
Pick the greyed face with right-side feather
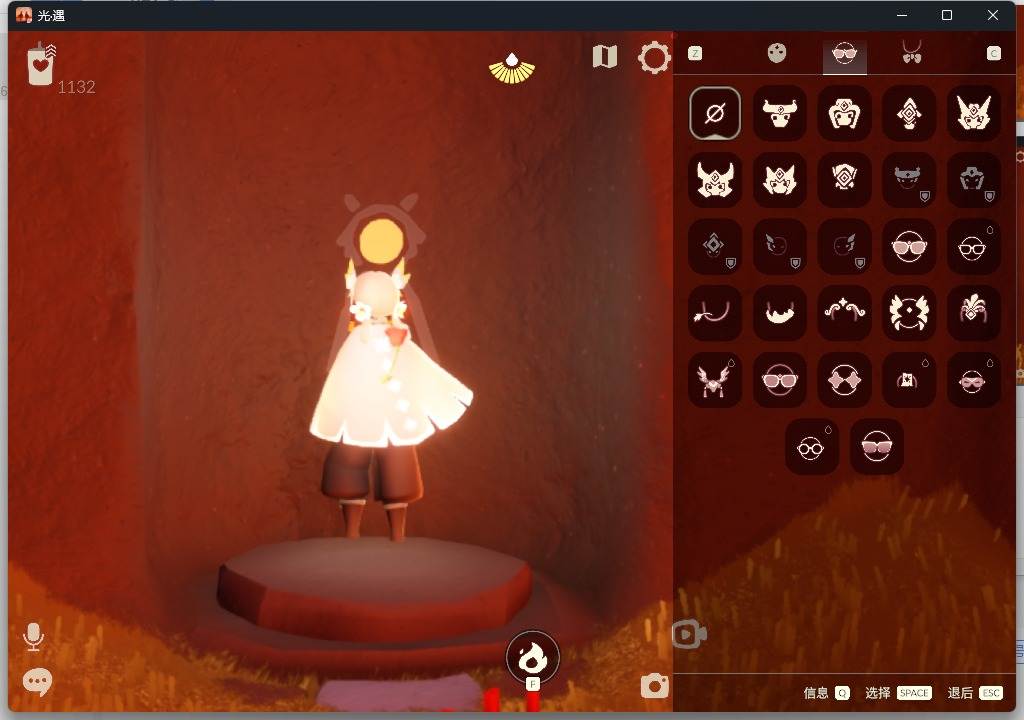[x=844, y=246]
